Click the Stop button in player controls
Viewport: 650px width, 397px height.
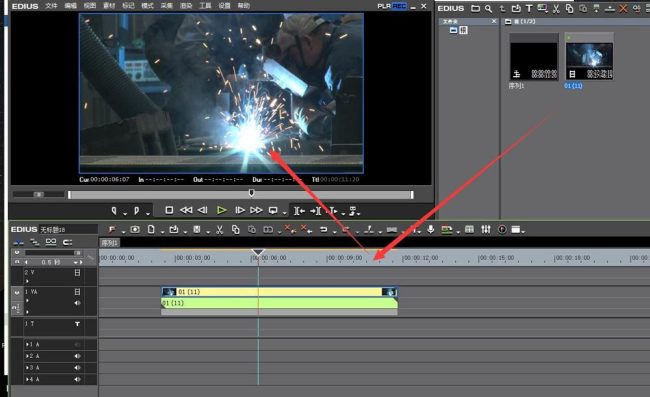[x=169, y=210]
